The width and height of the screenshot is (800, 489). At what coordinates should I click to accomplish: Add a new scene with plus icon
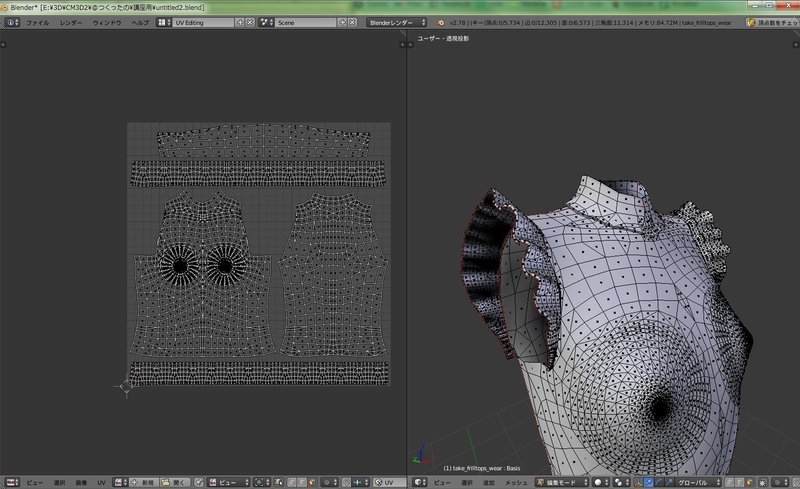(342, 22)
